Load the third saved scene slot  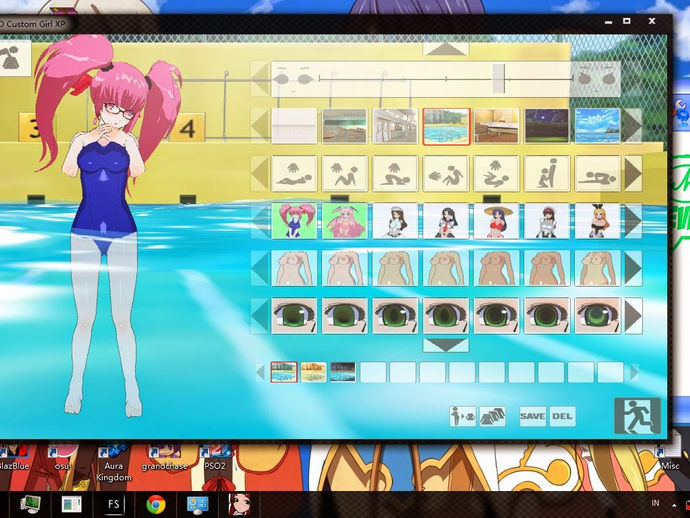[x=343, y=372]
